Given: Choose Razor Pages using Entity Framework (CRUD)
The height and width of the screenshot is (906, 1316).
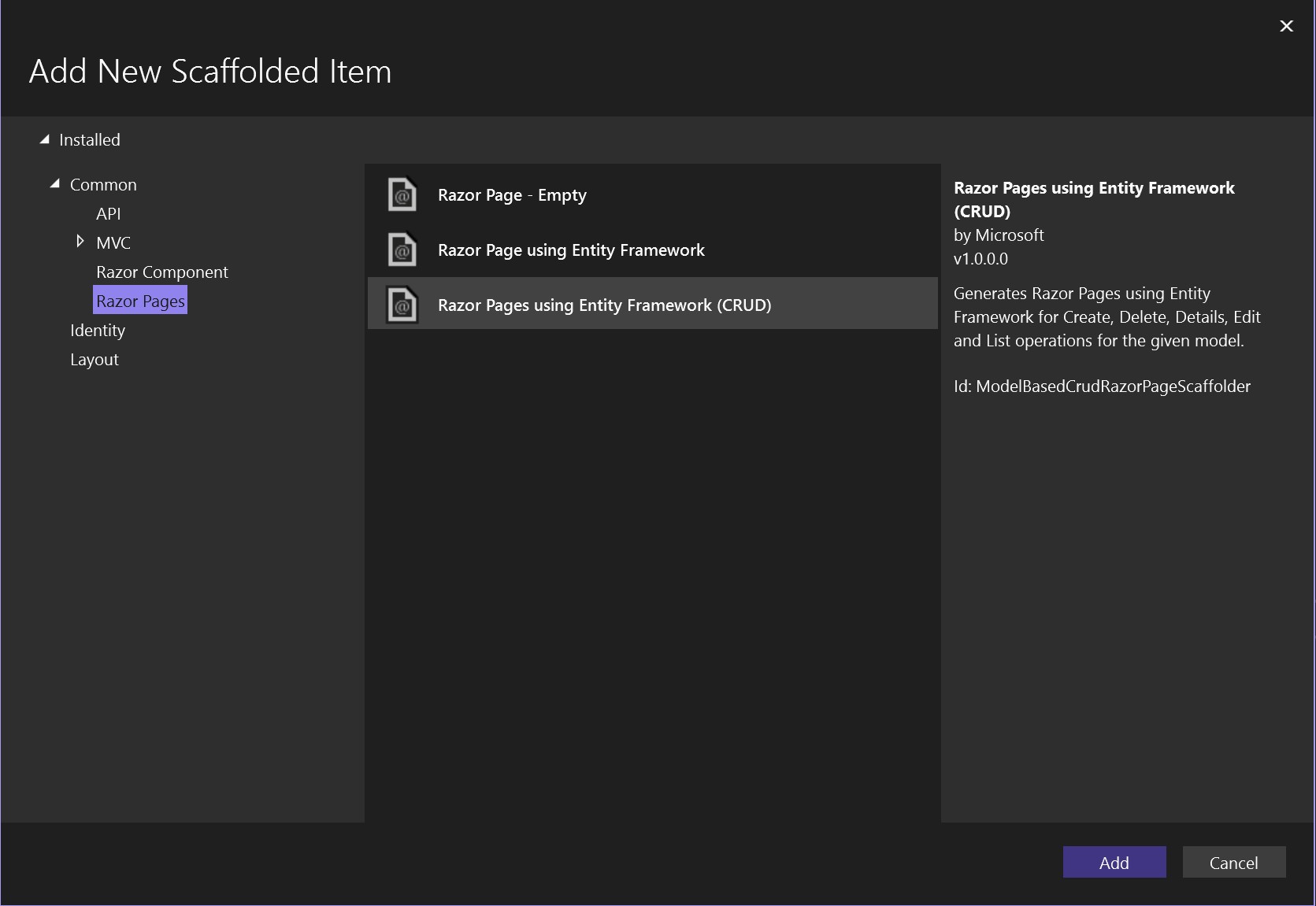Looking at the screenshot, I should point(653,303).
